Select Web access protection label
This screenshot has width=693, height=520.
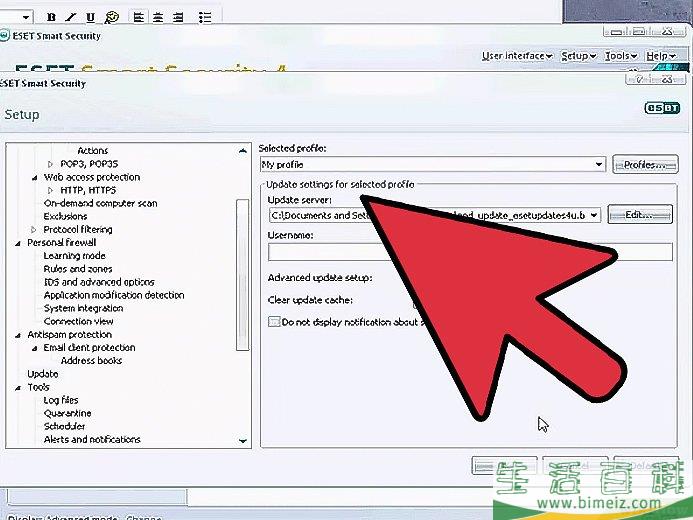(x=92, y=177)
